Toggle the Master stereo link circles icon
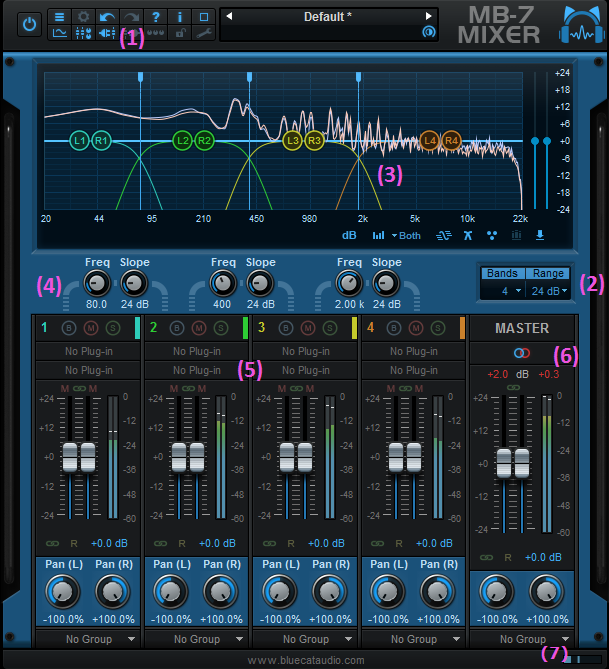This screenshot has width=609, height=669. (x=522, y=353)
